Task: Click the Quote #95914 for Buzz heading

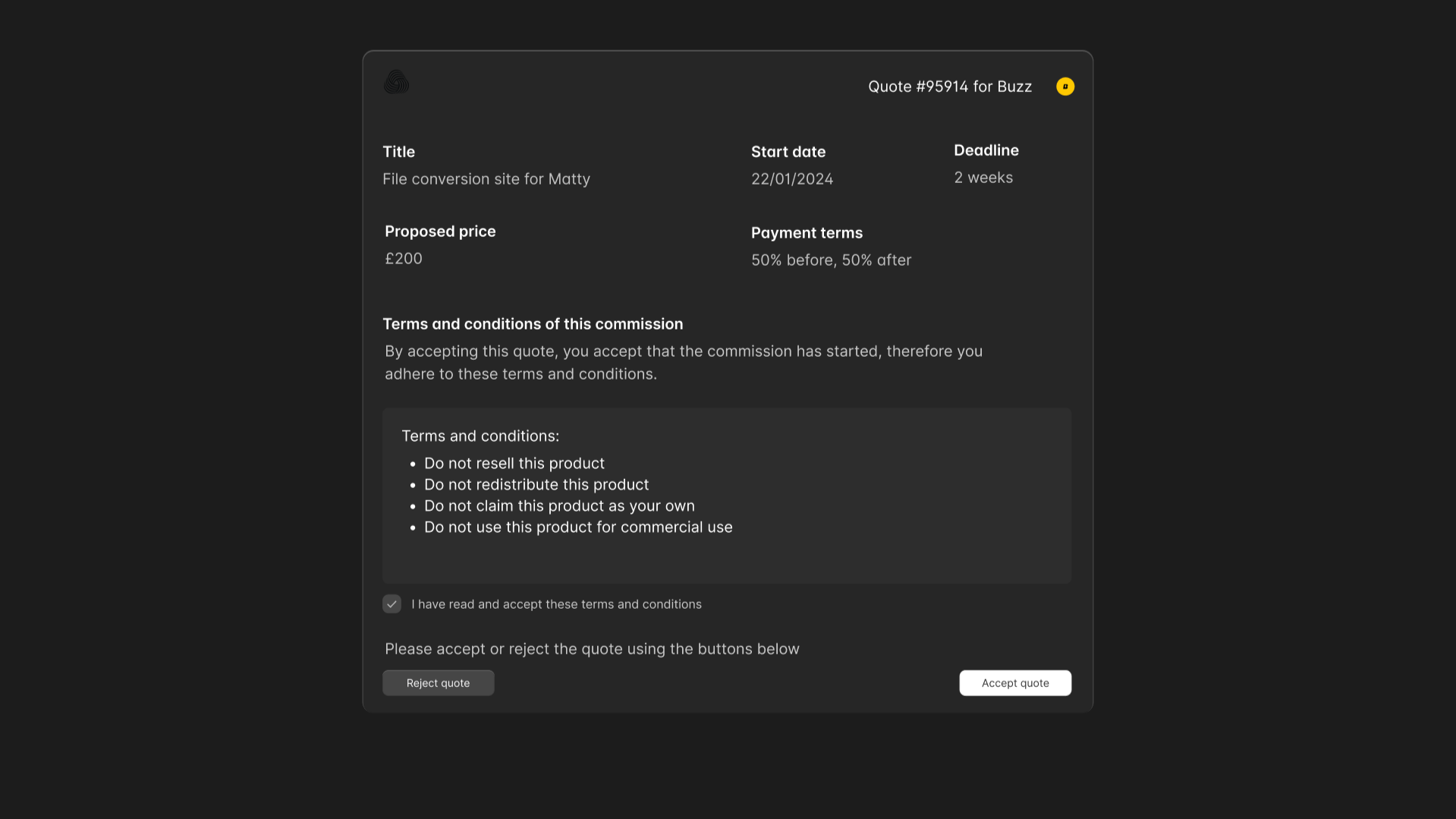Action: tap(949, 87)
